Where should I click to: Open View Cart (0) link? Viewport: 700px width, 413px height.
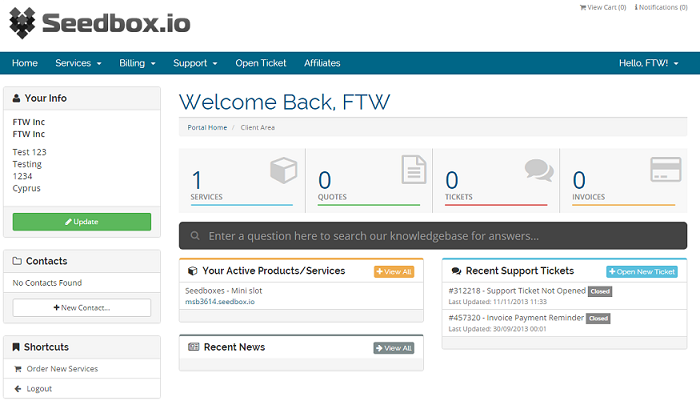click(x=603, y=8)
